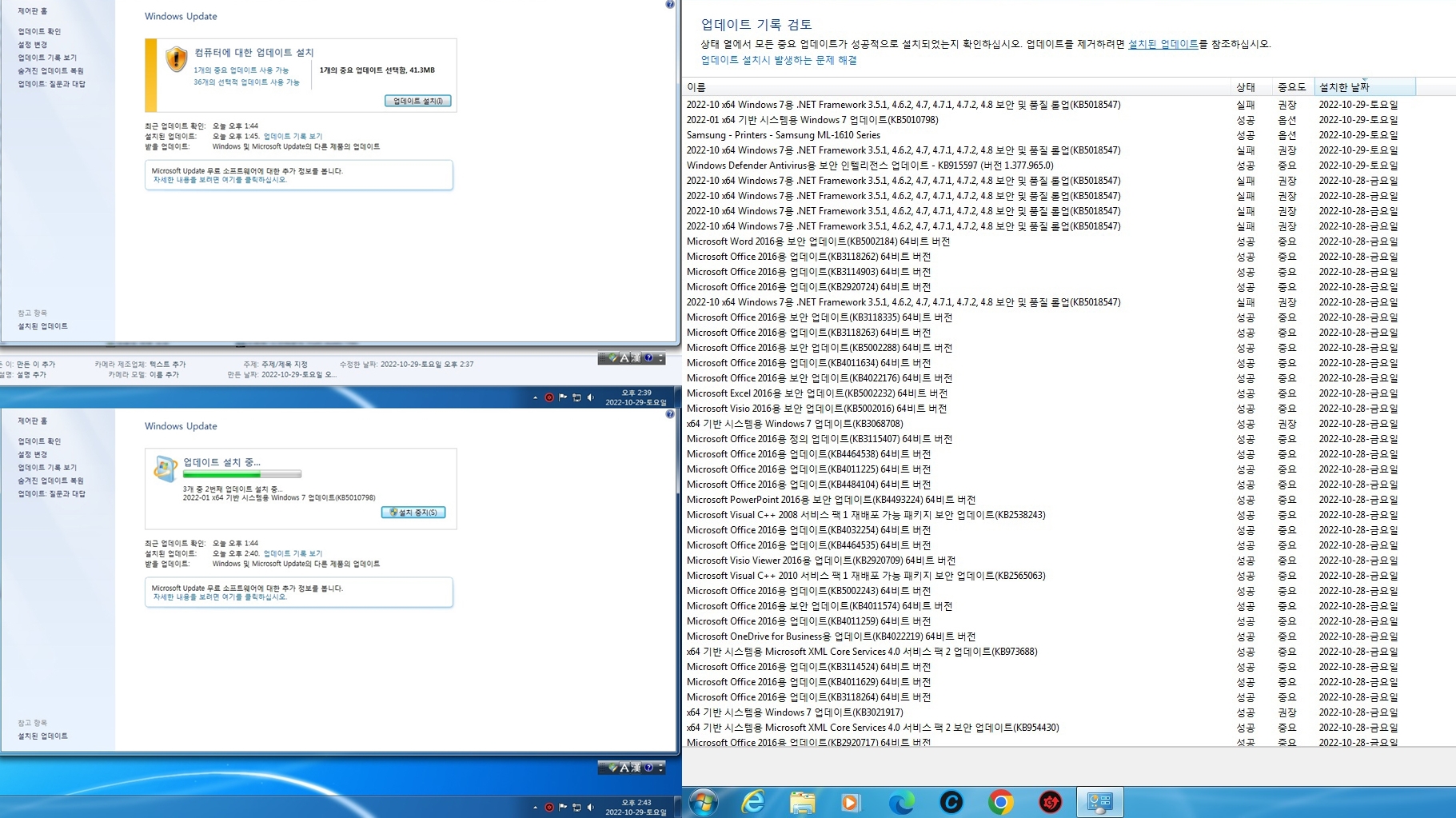Open 설정 변경 in install-available update window
This screenshot has width=1456, height=818.
33,45
